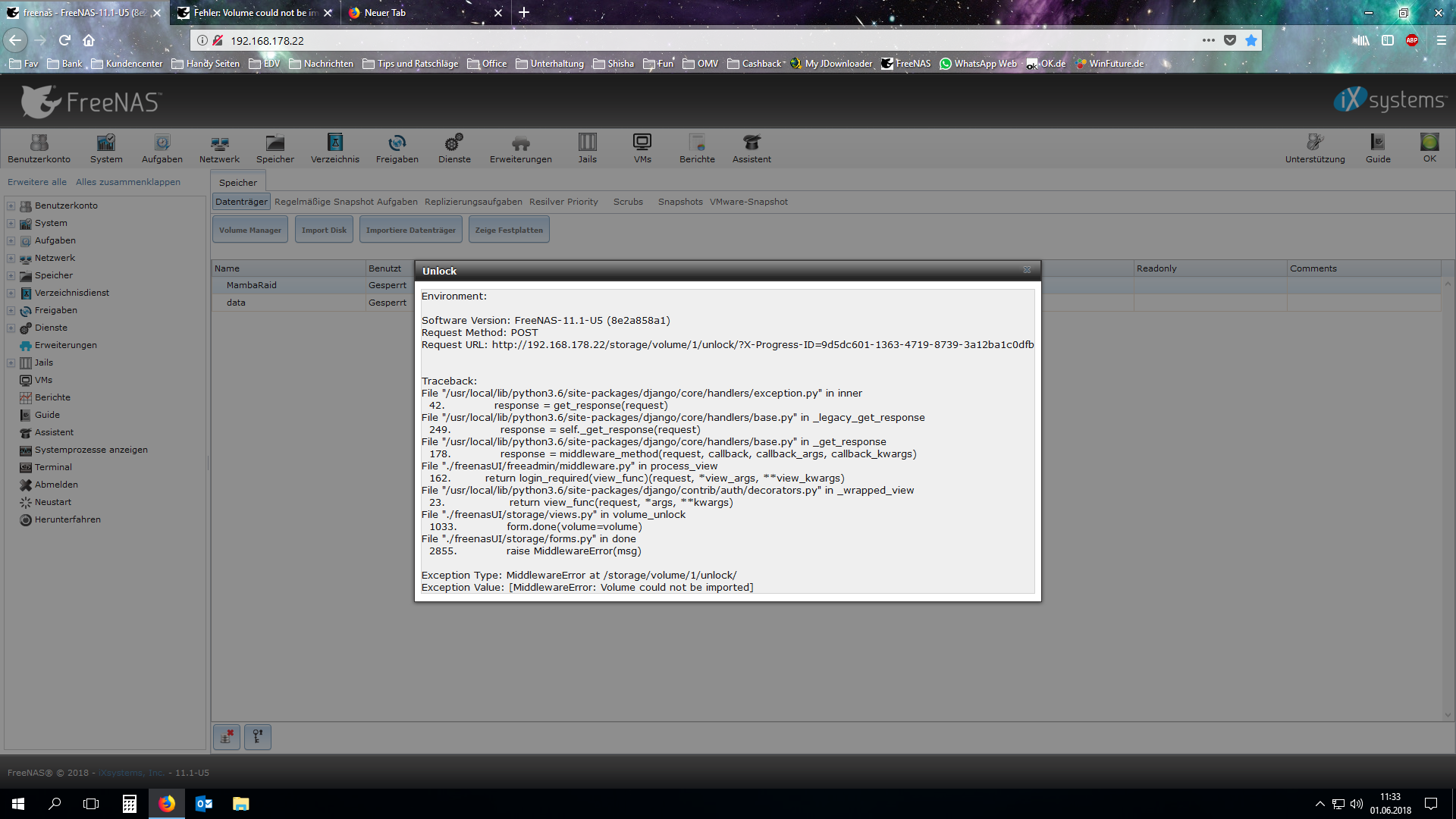This screenshot has width=1456, height=819.
Task: Switch to the VMware-Snapshot tab
Action: pos(748,202)
